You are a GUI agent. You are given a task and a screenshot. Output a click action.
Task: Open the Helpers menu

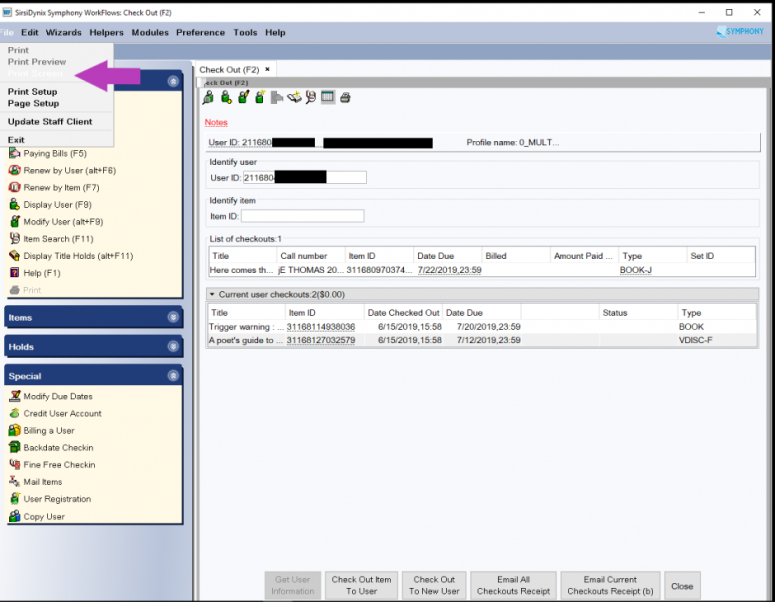pos(106,33)
